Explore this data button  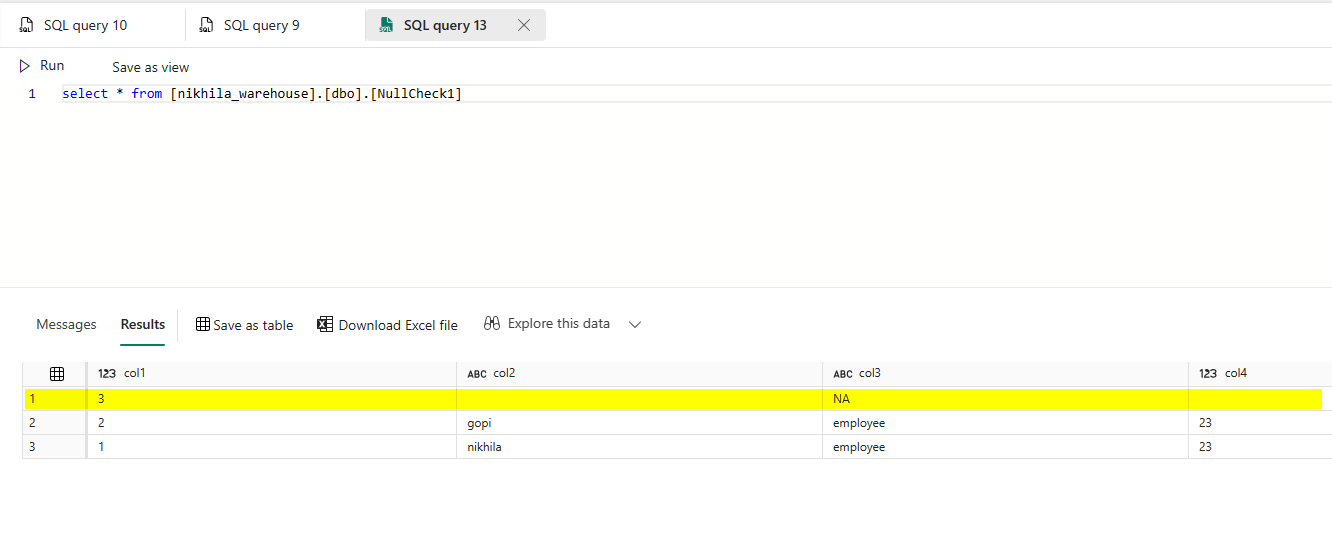point(547,324)
